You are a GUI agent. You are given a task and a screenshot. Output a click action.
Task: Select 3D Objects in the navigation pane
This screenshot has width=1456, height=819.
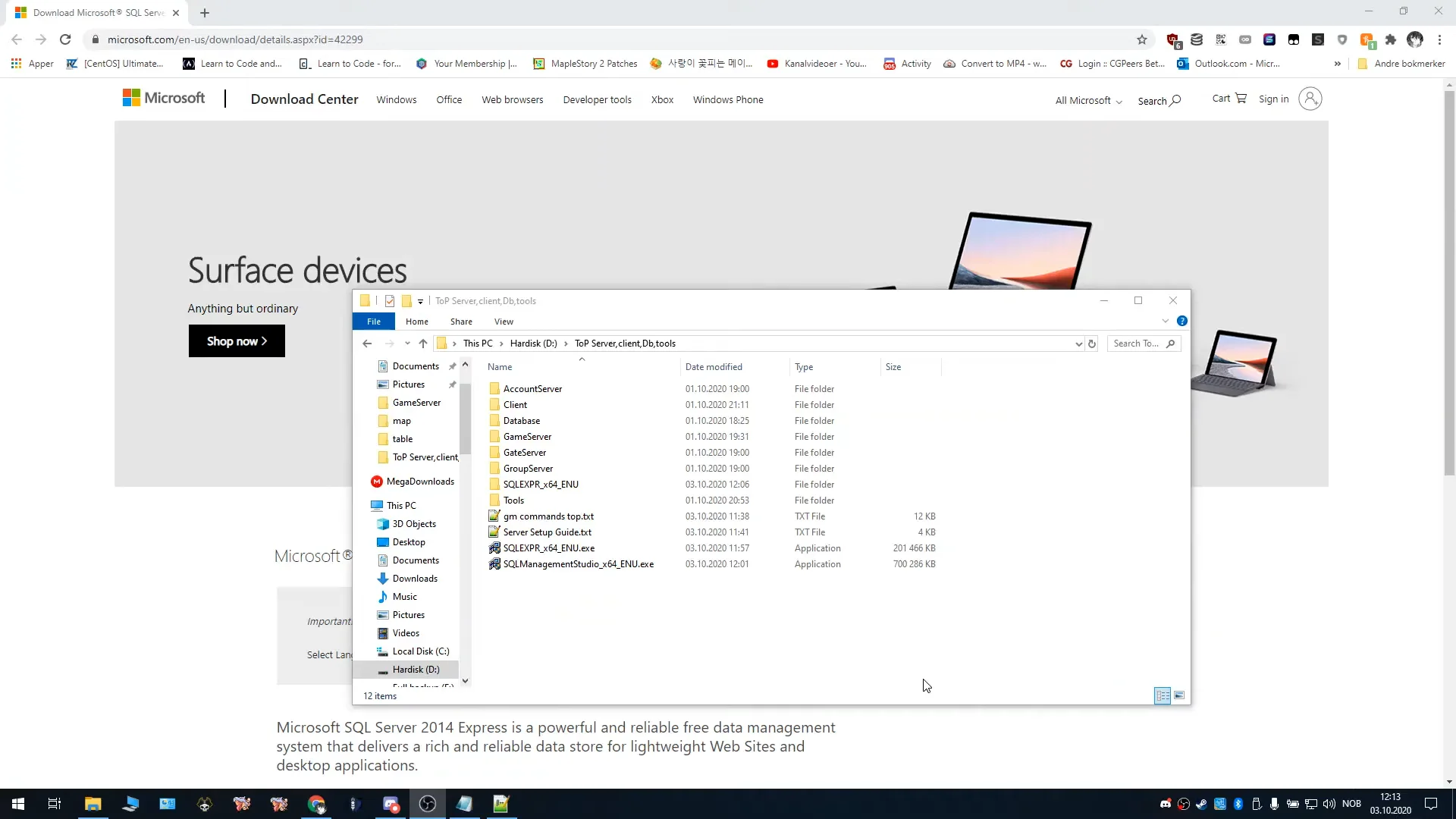pos(414,524)
